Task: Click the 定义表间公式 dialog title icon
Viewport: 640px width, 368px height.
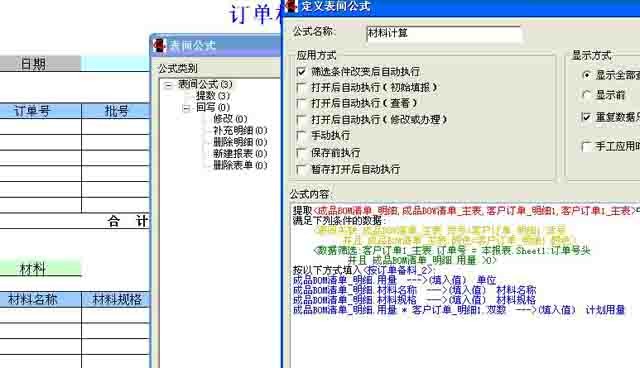Action: pyautogui.click(x=291, y=5)
